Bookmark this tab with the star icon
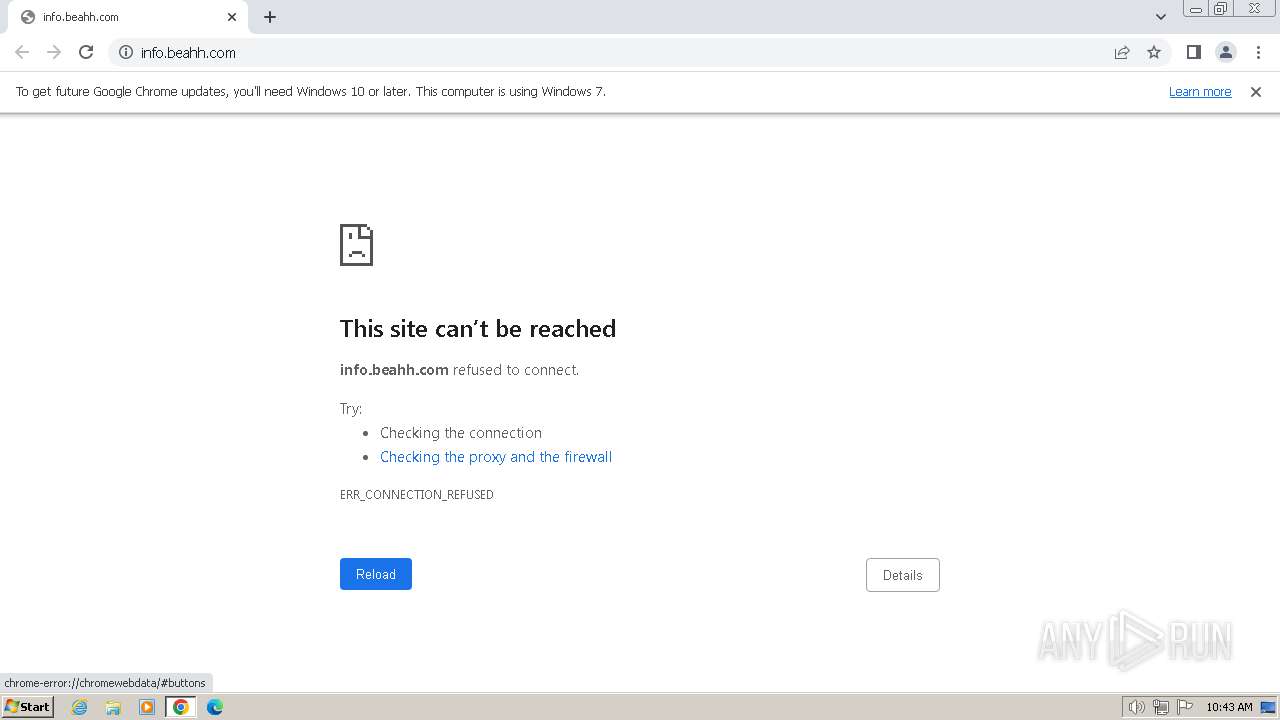 (x=1154, y=52)
